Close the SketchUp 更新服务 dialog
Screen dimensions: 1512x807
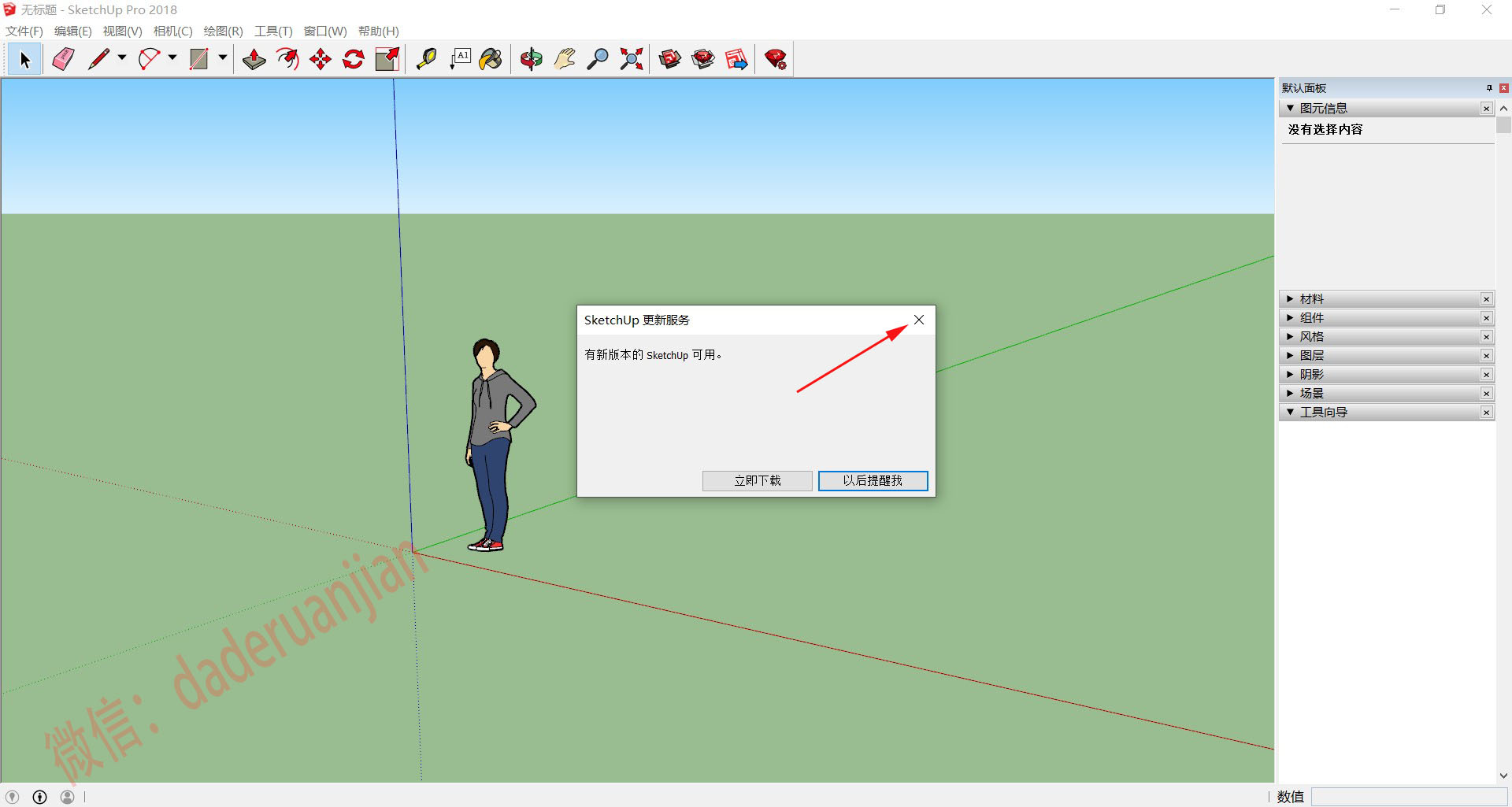(x=919, y=320)
